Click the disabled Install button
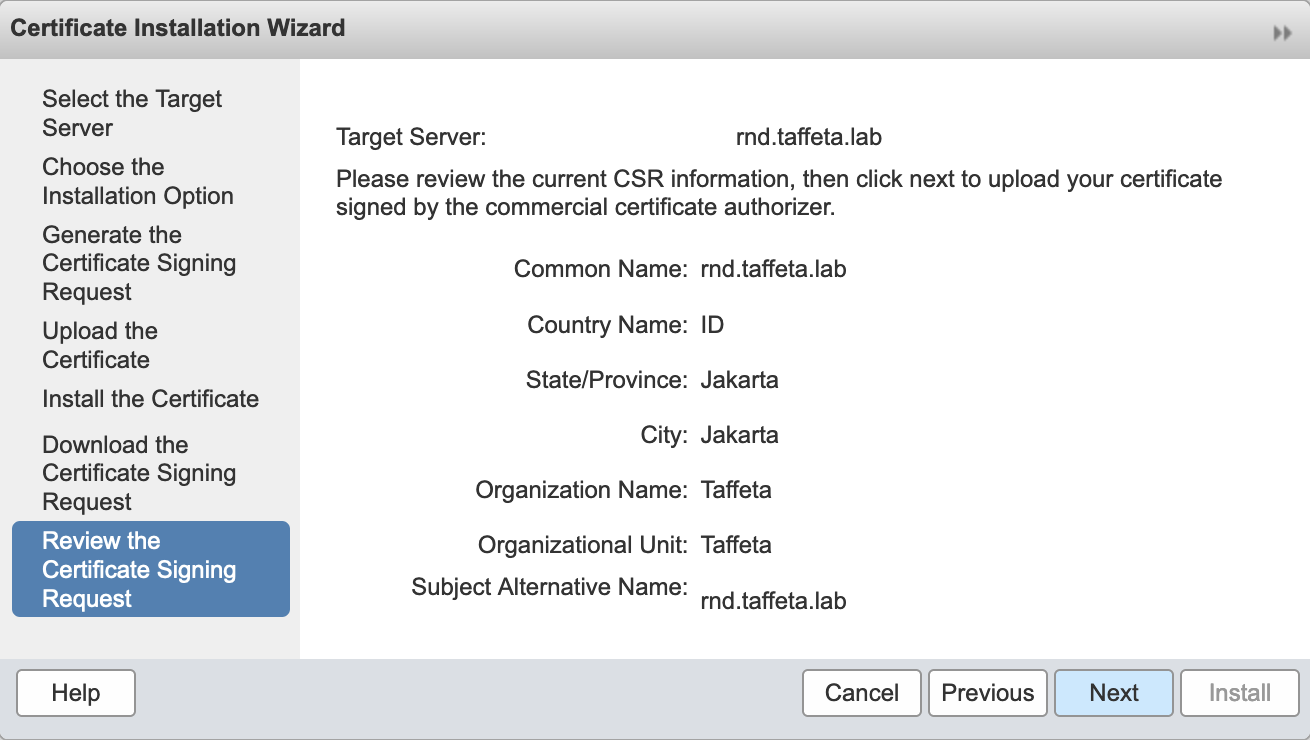Viewport: 1310px width, 740px height. click(x=1239, y=693)
